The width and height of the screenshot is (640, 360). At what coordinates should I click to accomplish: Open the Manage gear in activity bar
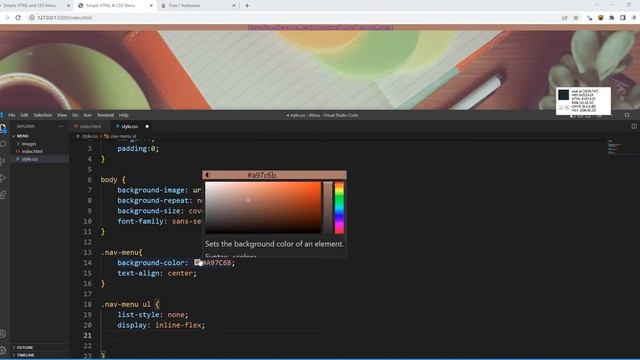click(3, 350)
